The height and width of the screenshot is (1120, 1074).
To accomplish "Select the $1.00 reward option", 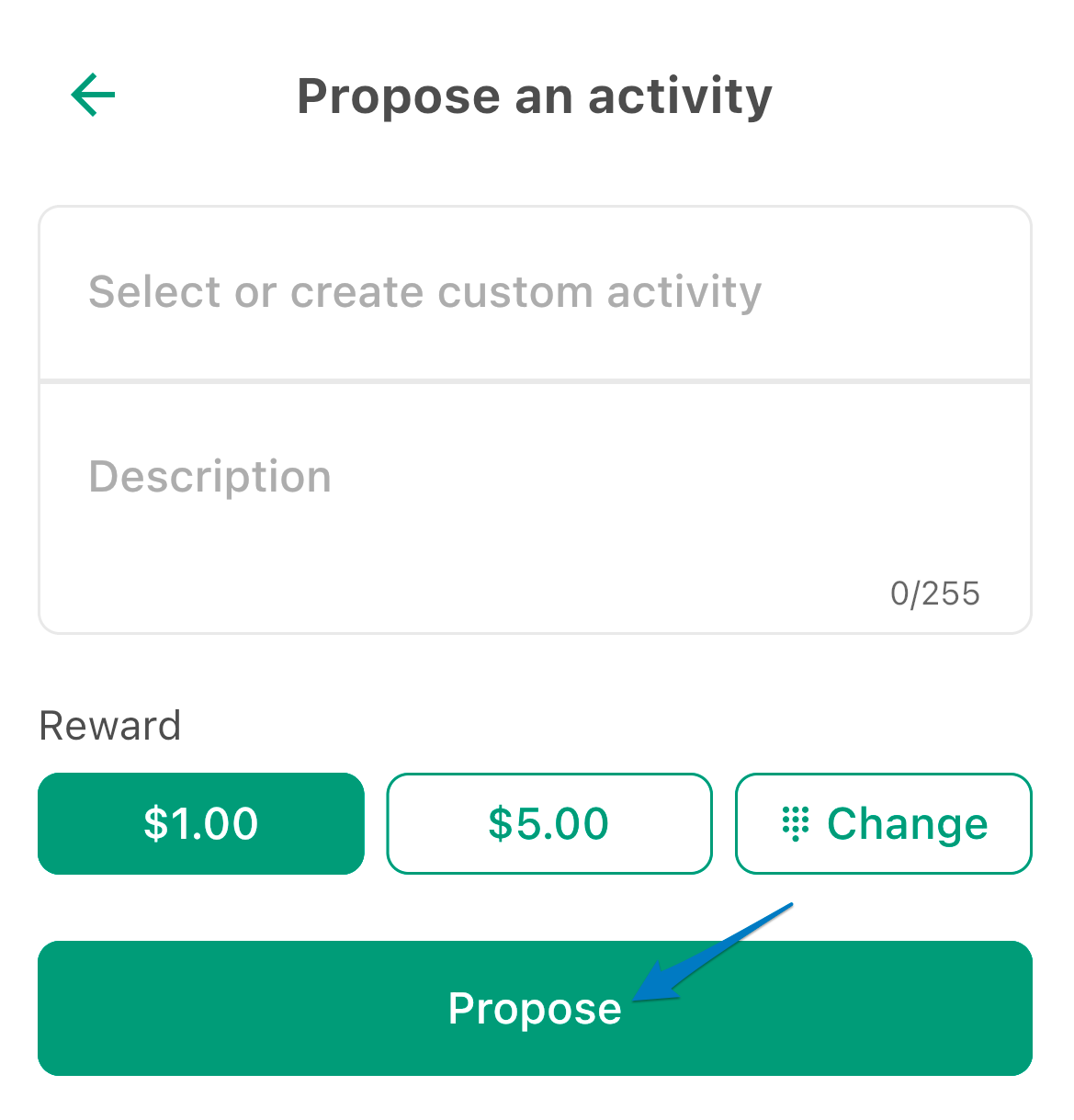I will 201,823.
